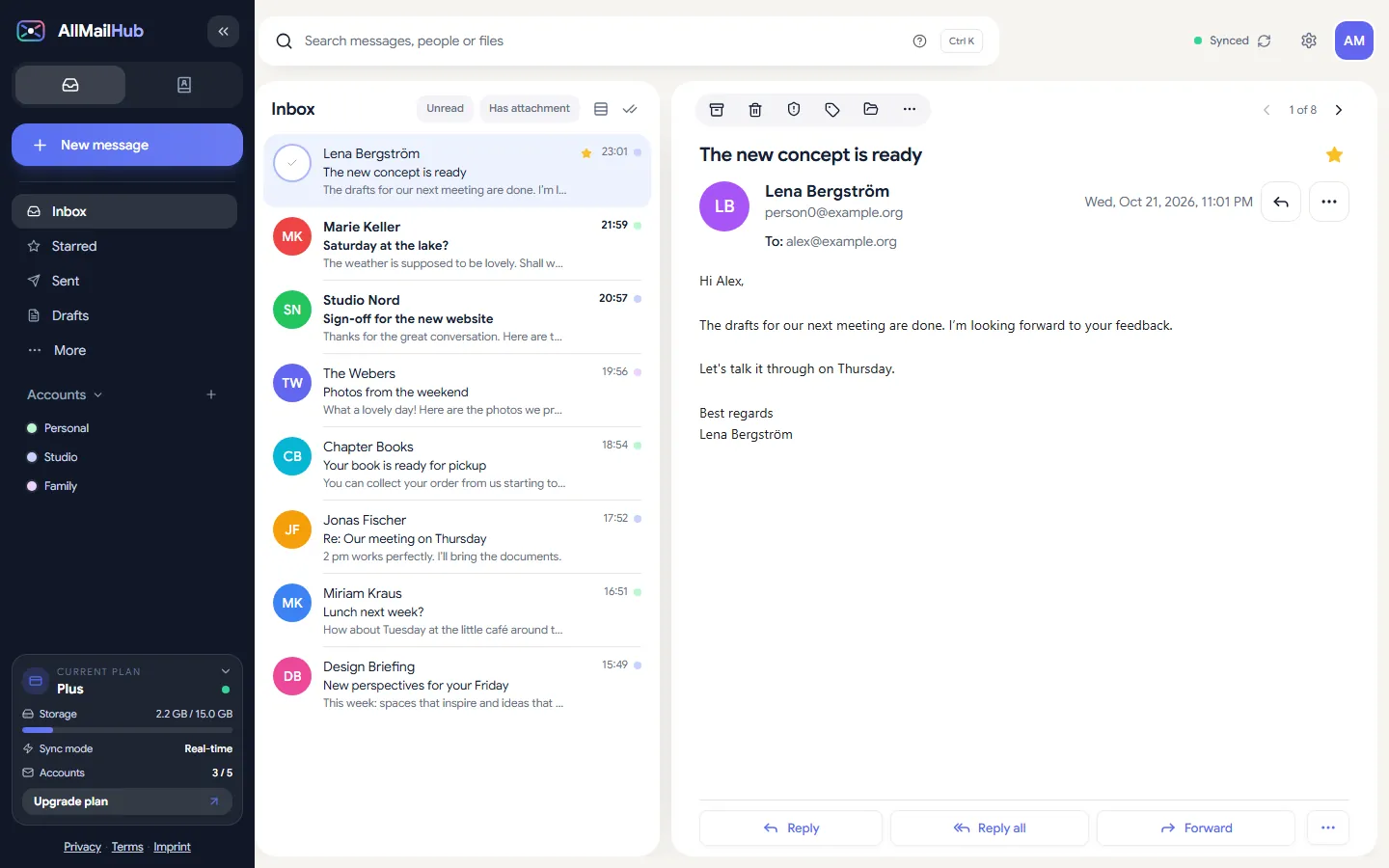This screenshot has width=1389, height=868.
Task: Open more actions in message toolbar
Action: pos(910,110)
